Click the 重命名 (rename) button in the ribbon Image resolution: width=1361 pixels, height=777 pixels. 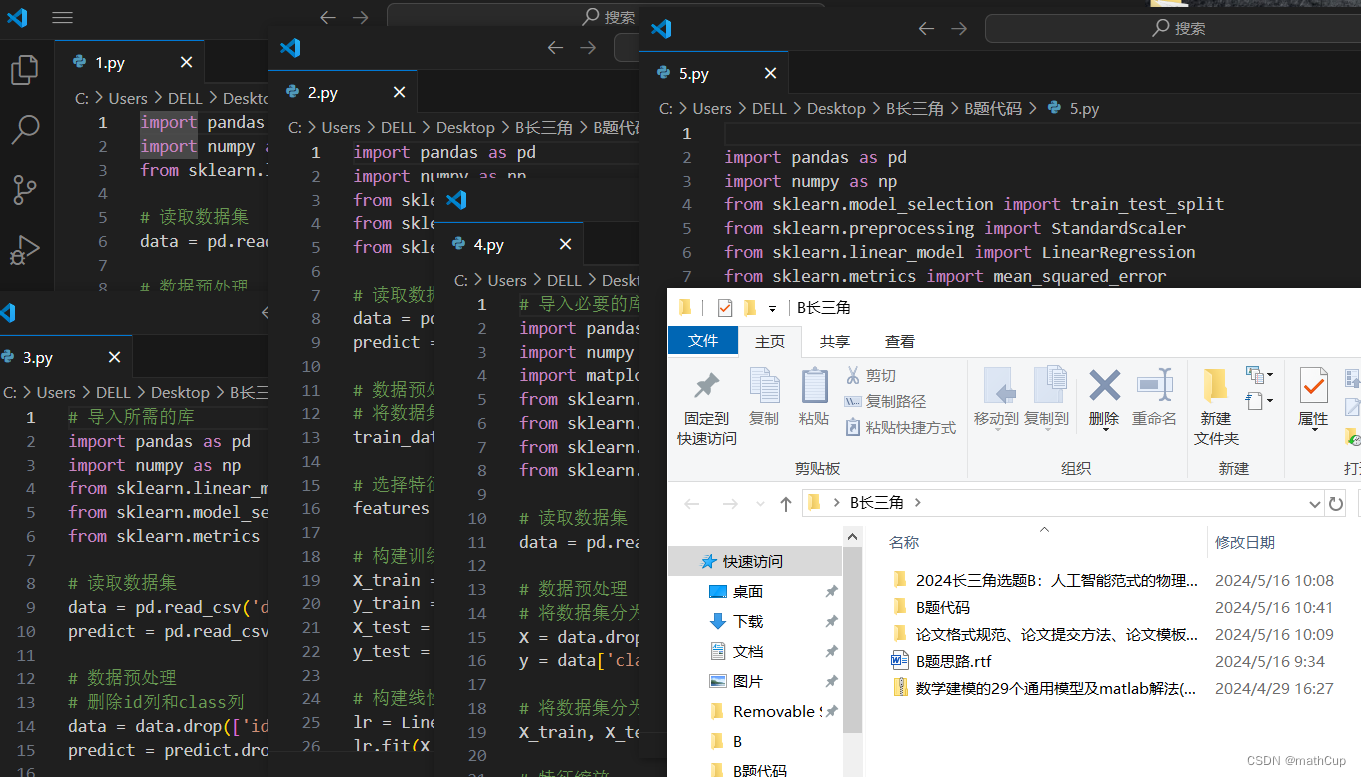[x=1154, y=398]
